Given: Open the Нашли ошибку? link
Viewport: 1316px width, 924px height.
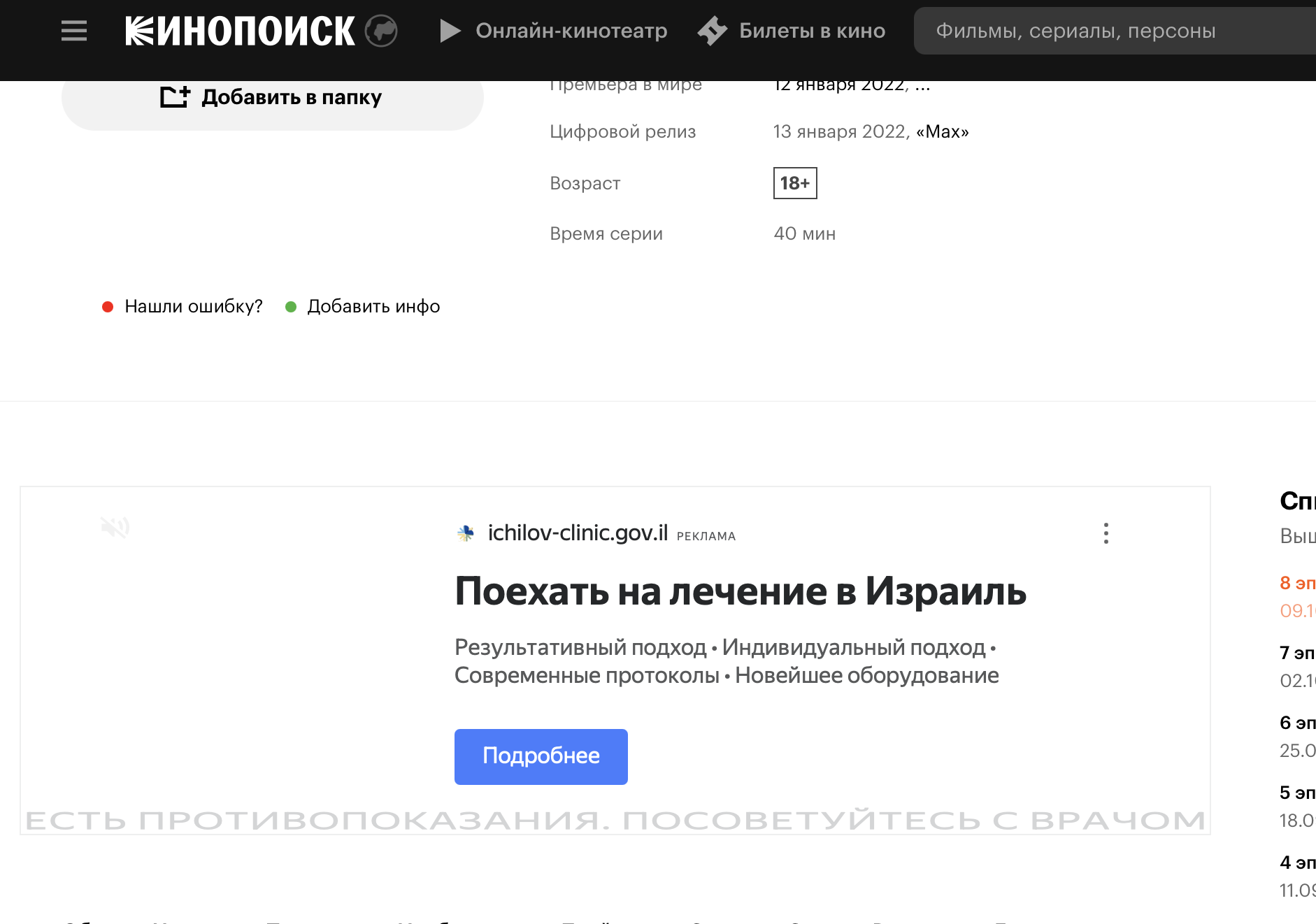Looking at the screenshot, I should (194, 306).
